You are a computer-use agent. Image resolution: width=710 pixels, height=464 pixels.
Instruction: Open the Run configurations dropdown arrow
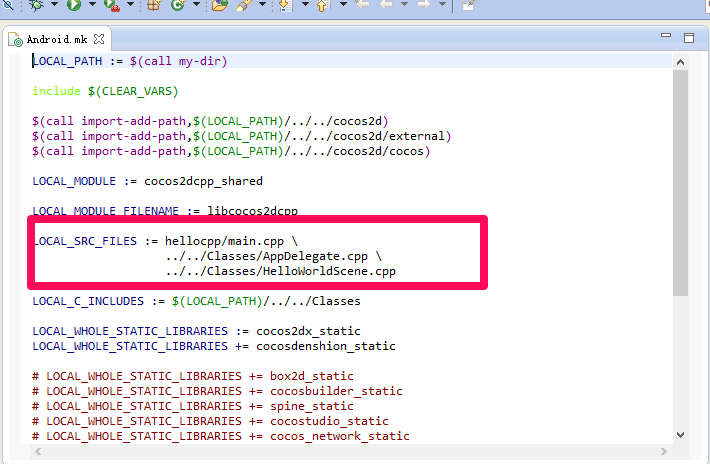coord(92,5)
